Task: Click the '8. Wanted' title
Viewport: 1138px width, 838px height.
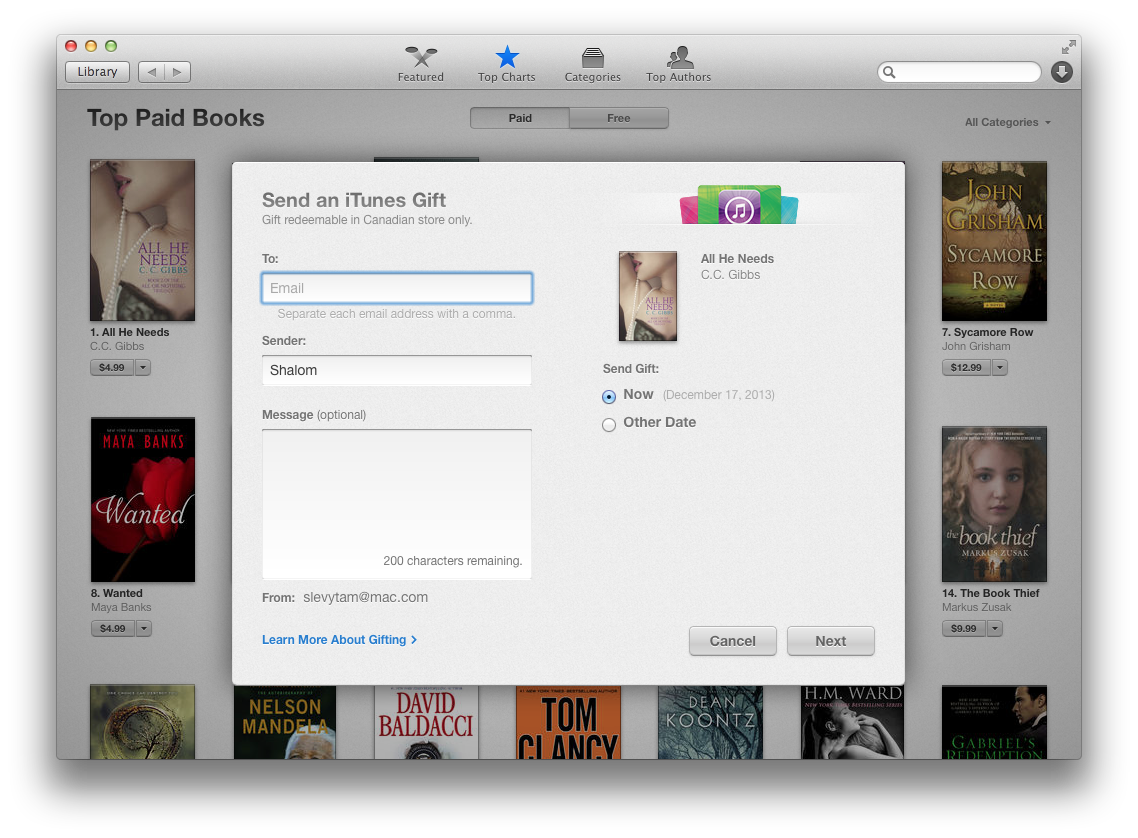Action: pos(117,593)
